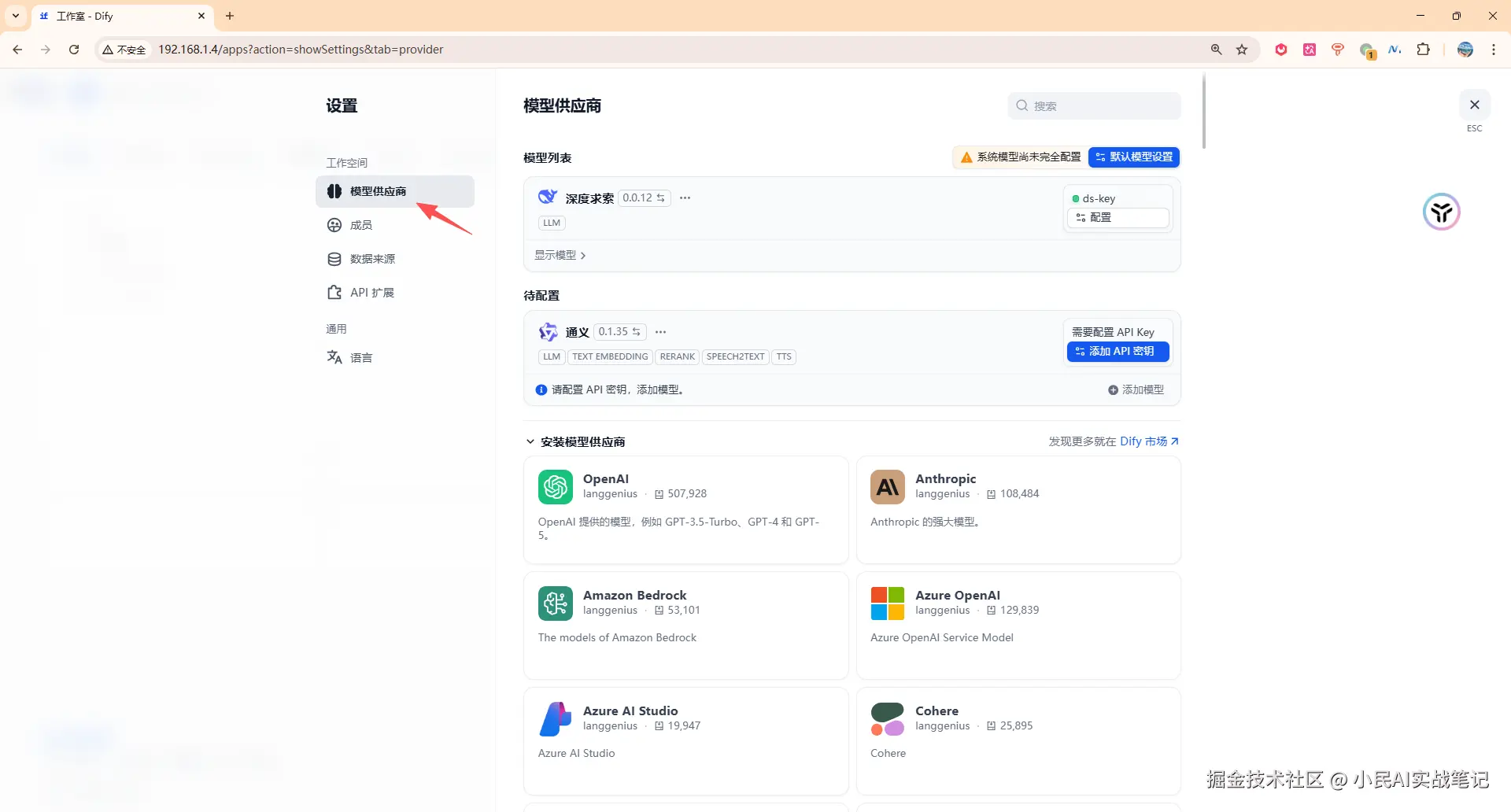Click the red shield extension icon
1511x812 pixels.
1281,50
